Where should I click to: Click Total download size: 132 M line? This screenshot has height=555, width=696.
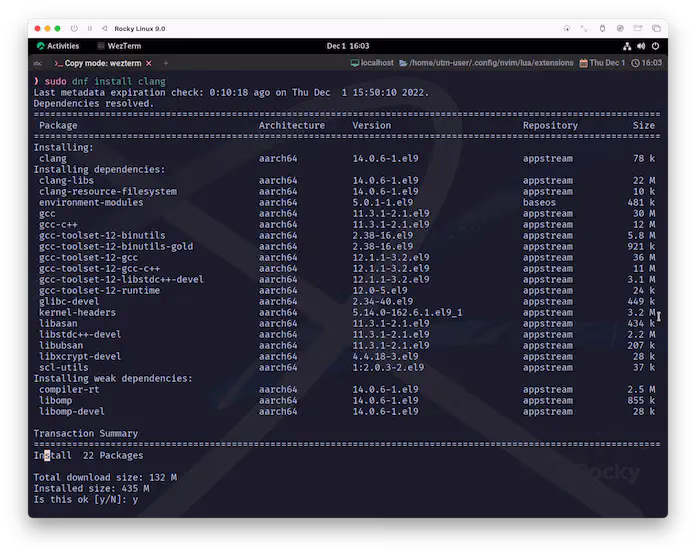[x=105, y=477]
